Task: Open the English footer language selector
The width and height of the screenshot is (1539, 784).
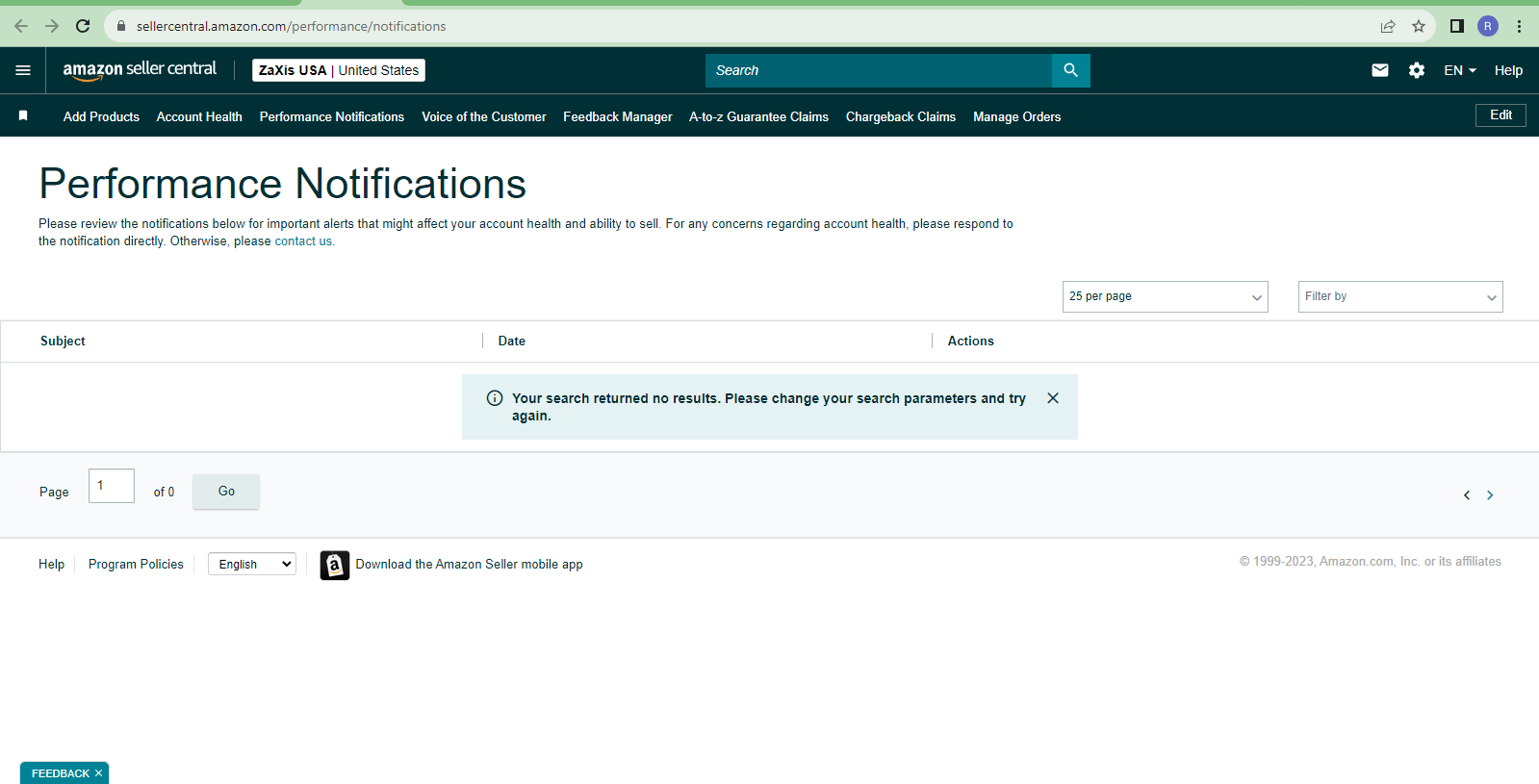Action: (x=252, y=564)
